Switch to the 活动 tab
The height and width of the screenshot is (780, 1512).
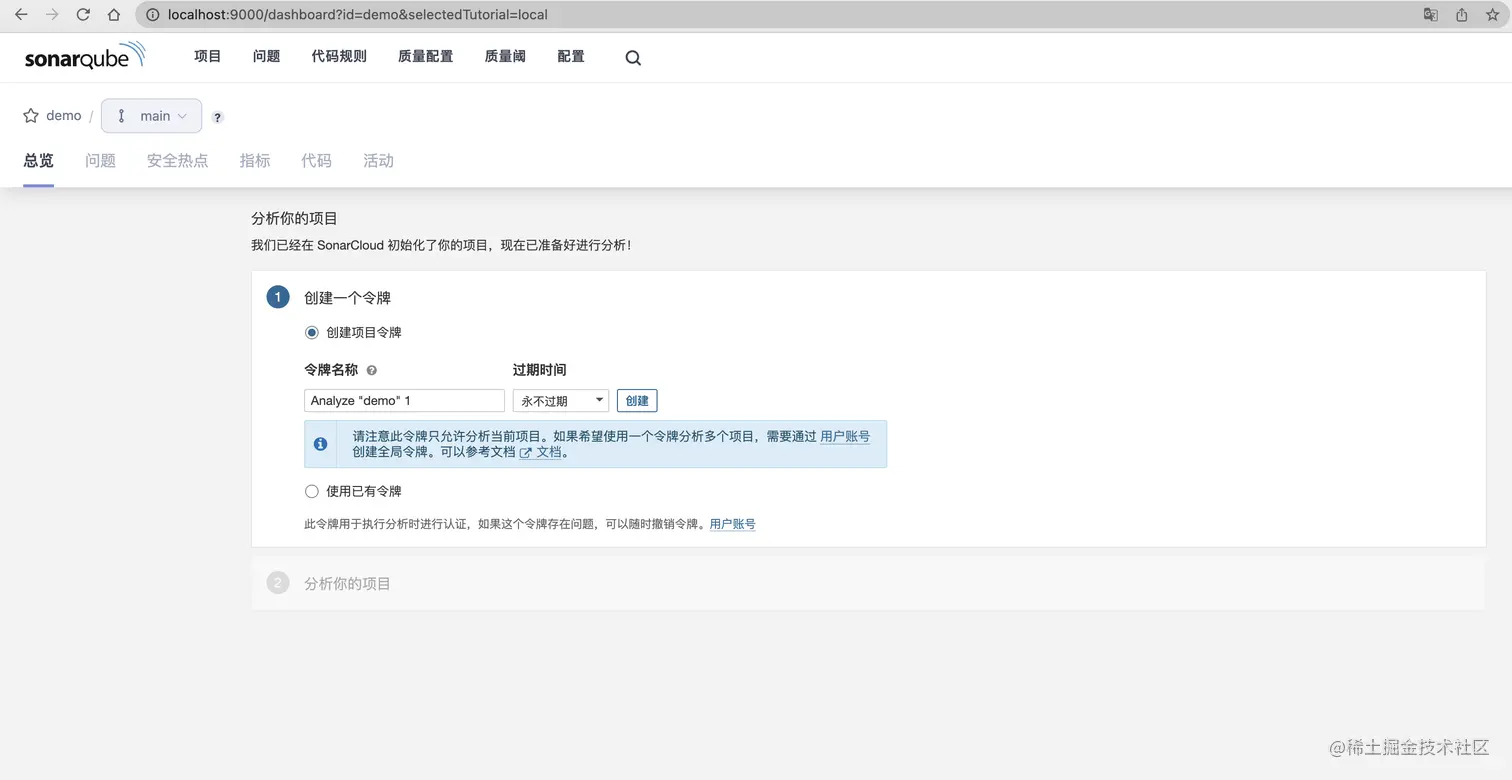point(378,161)
